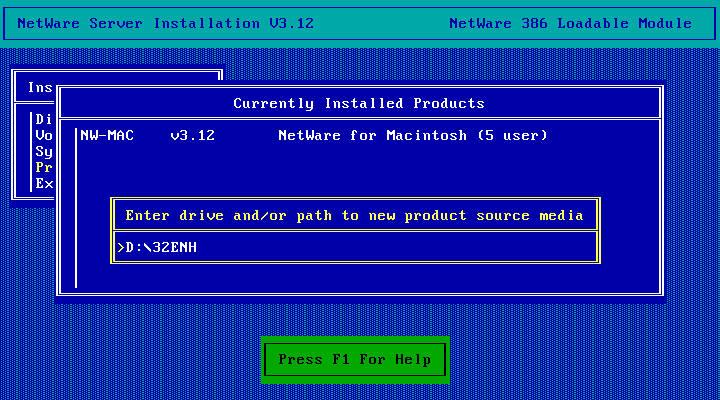Select the NW-MAC v3.12 installed product row
The width and height of the screenshot is (720, 400).
coord(314,135)
